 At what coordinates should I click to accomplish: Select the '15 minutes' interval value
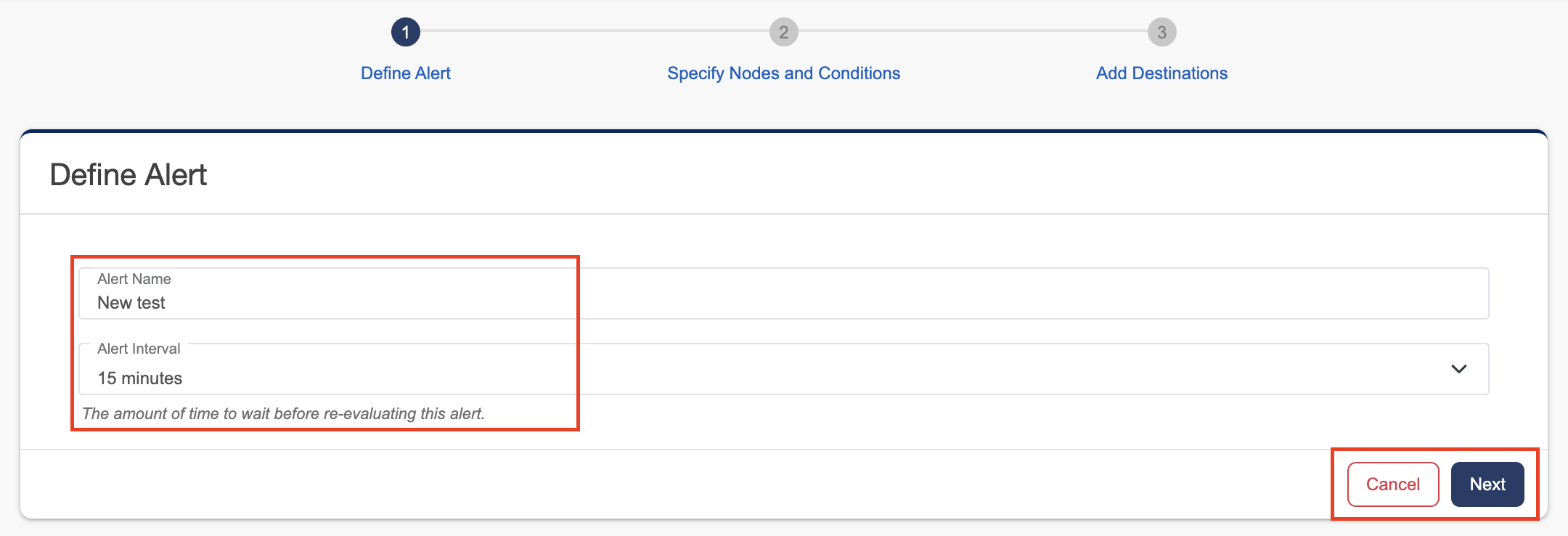point(140,378)
